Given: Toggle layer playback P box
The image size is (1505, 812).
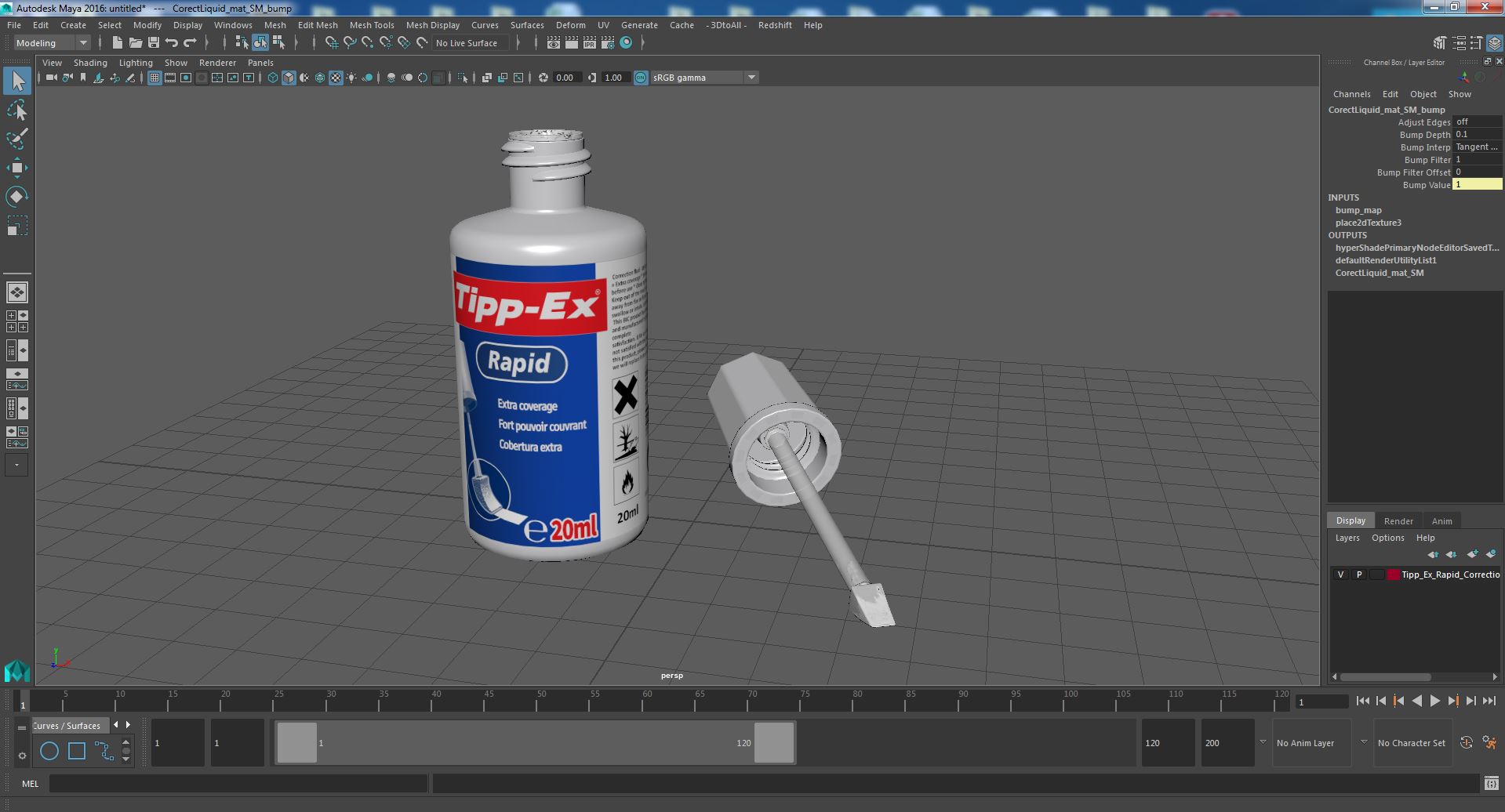Looking at the screenshot, I should tap(1359, 575).
